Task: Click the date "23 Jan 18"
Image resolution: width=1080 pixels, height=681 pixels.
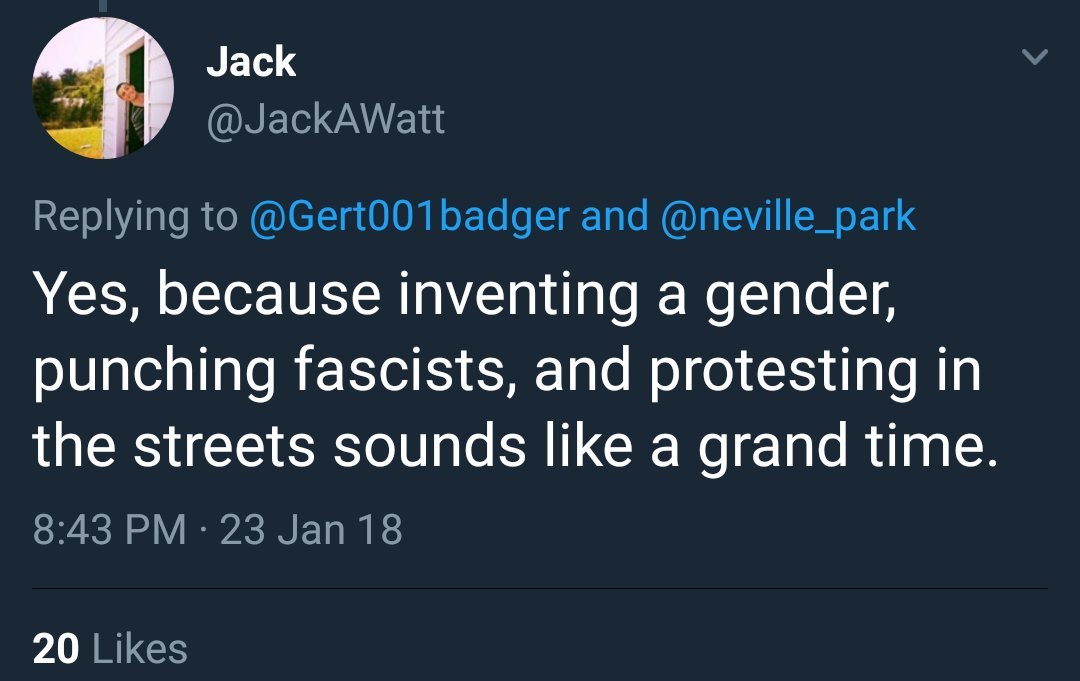Action: click(x=311, y=528)
